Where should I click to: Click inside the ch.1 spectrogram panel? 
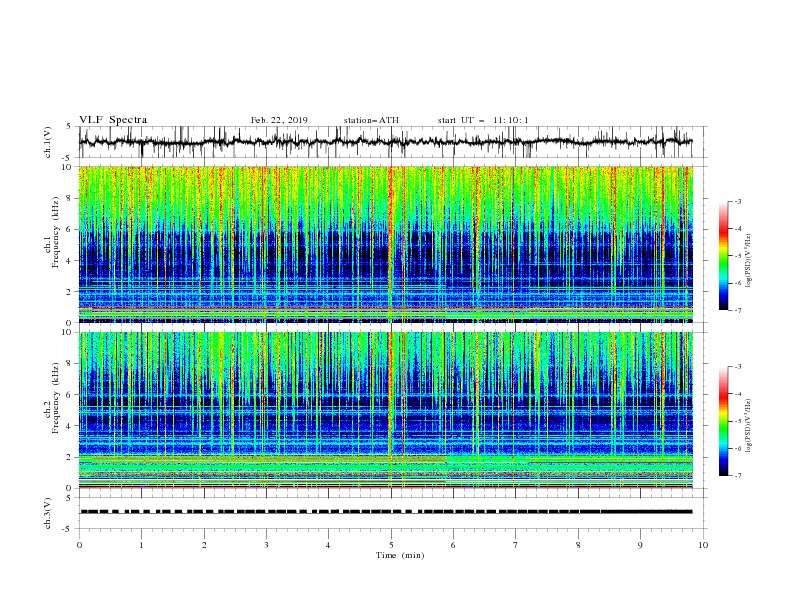[x=385, y=244]
